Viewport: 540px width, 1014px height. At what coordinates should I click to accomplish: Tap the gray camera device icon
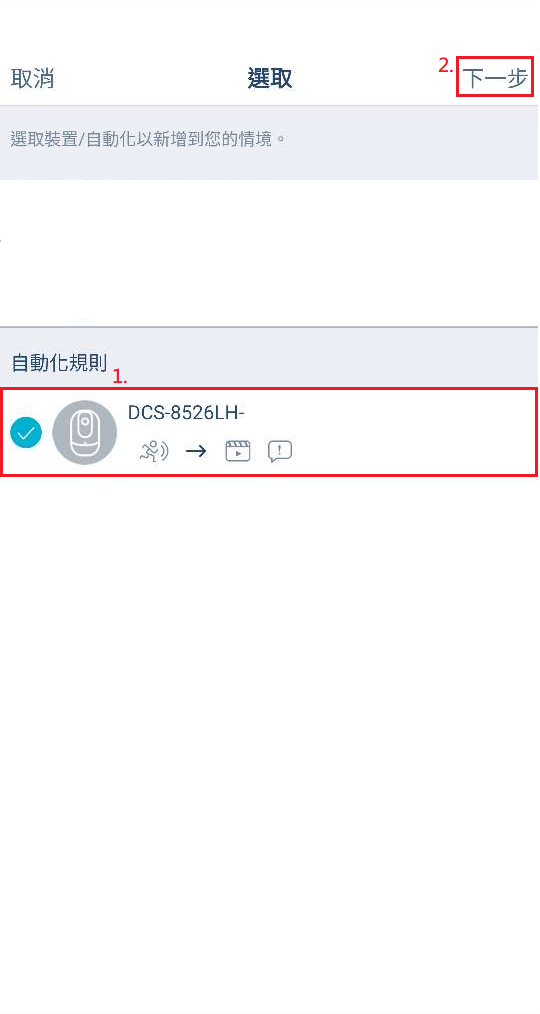tap(85, 433)
